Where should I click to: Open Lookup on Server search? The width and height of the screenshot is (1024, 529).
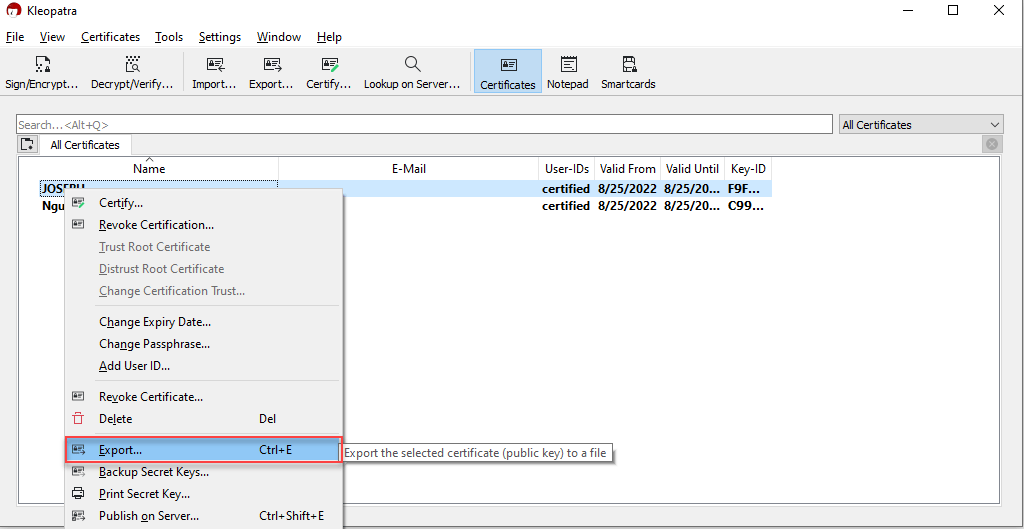click(412, 72)
